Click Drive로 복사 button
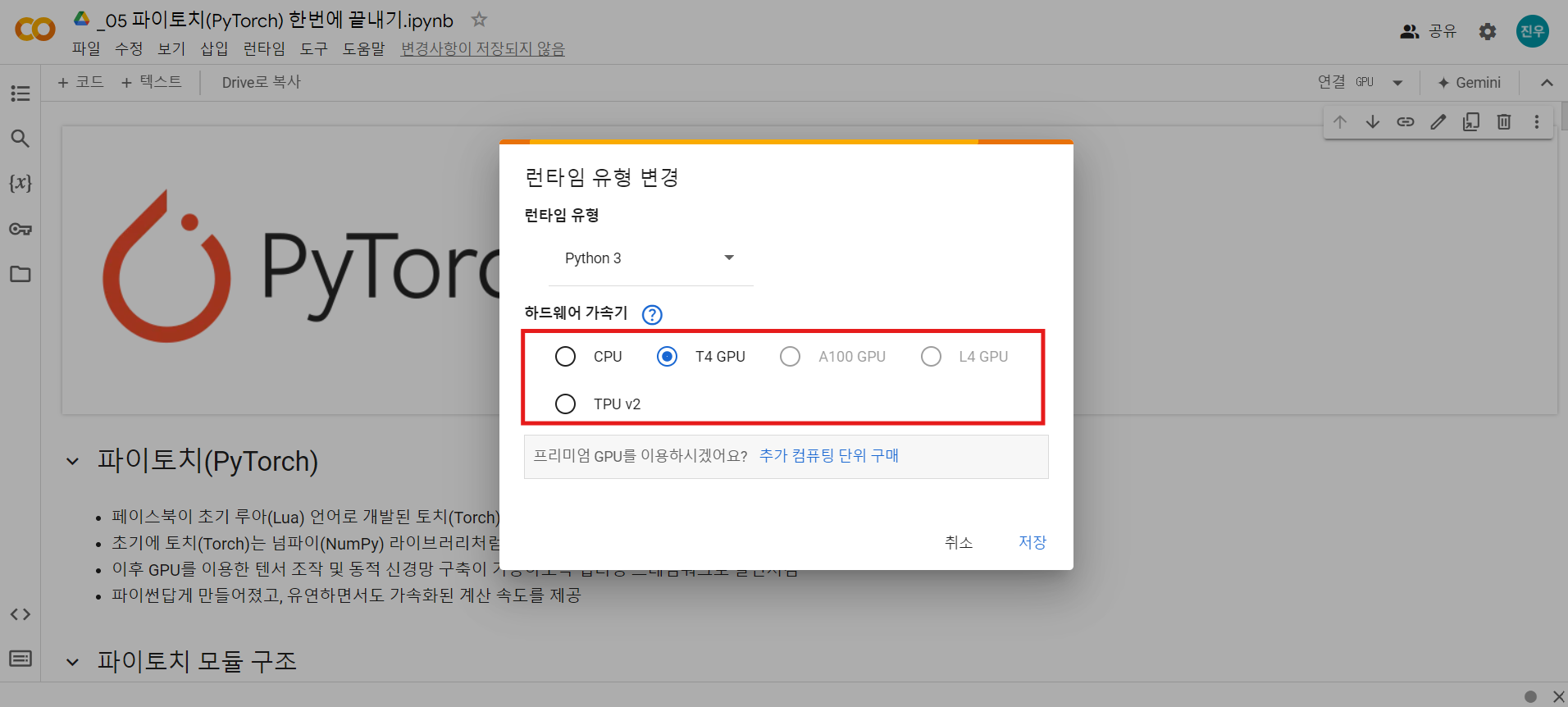This screenshot has width=1568, height=707. 262,82
